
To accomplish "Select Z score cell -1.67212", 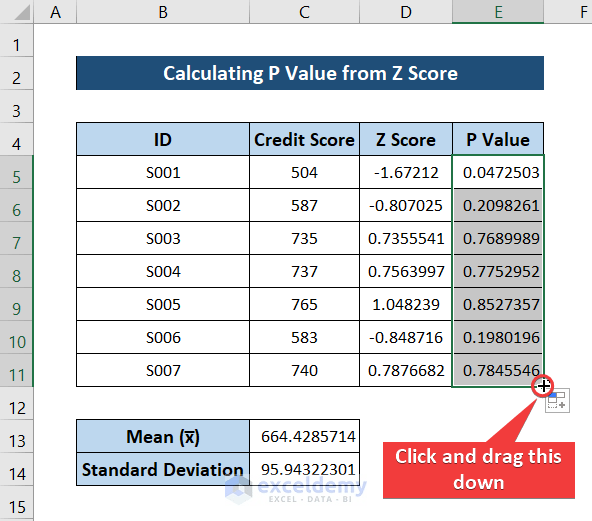I will (x=406, y=173).
